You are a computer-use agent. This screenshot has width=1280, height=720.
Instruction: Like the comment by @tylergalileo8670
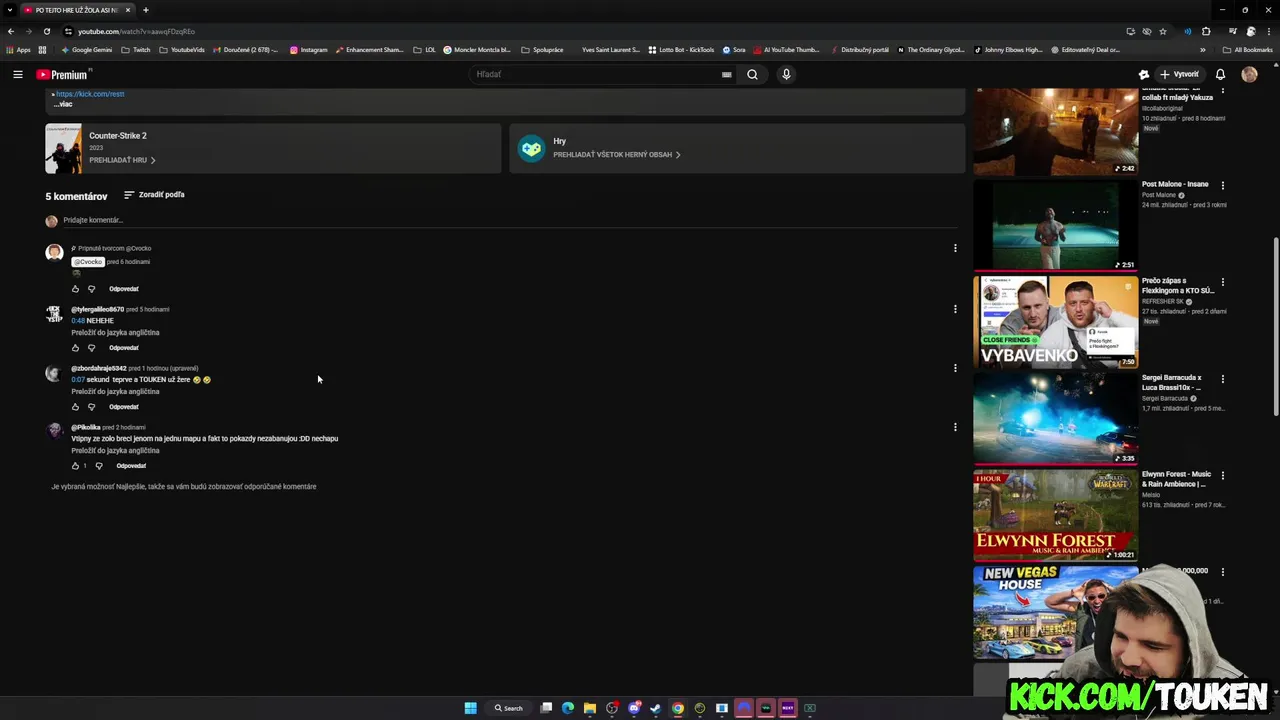75,348
